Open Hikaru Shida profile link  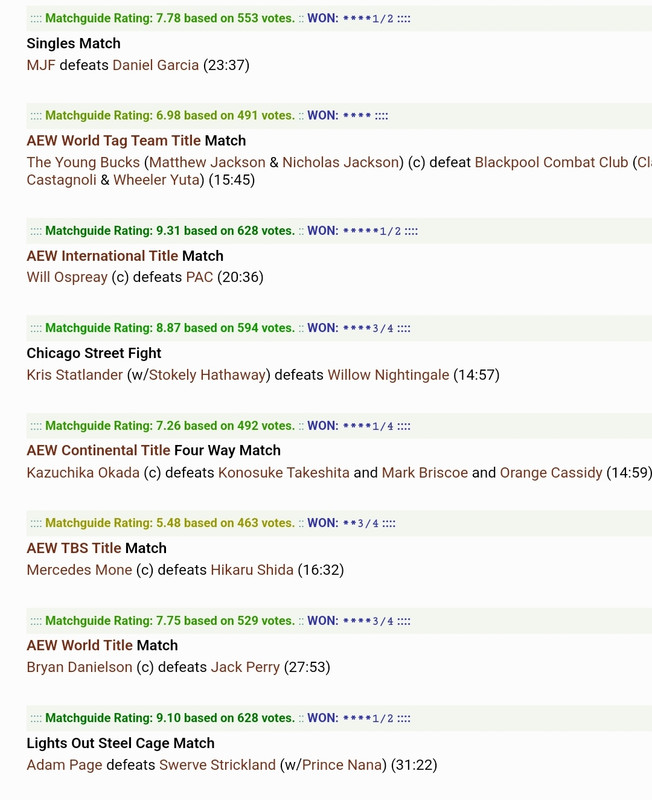(252, 570)
